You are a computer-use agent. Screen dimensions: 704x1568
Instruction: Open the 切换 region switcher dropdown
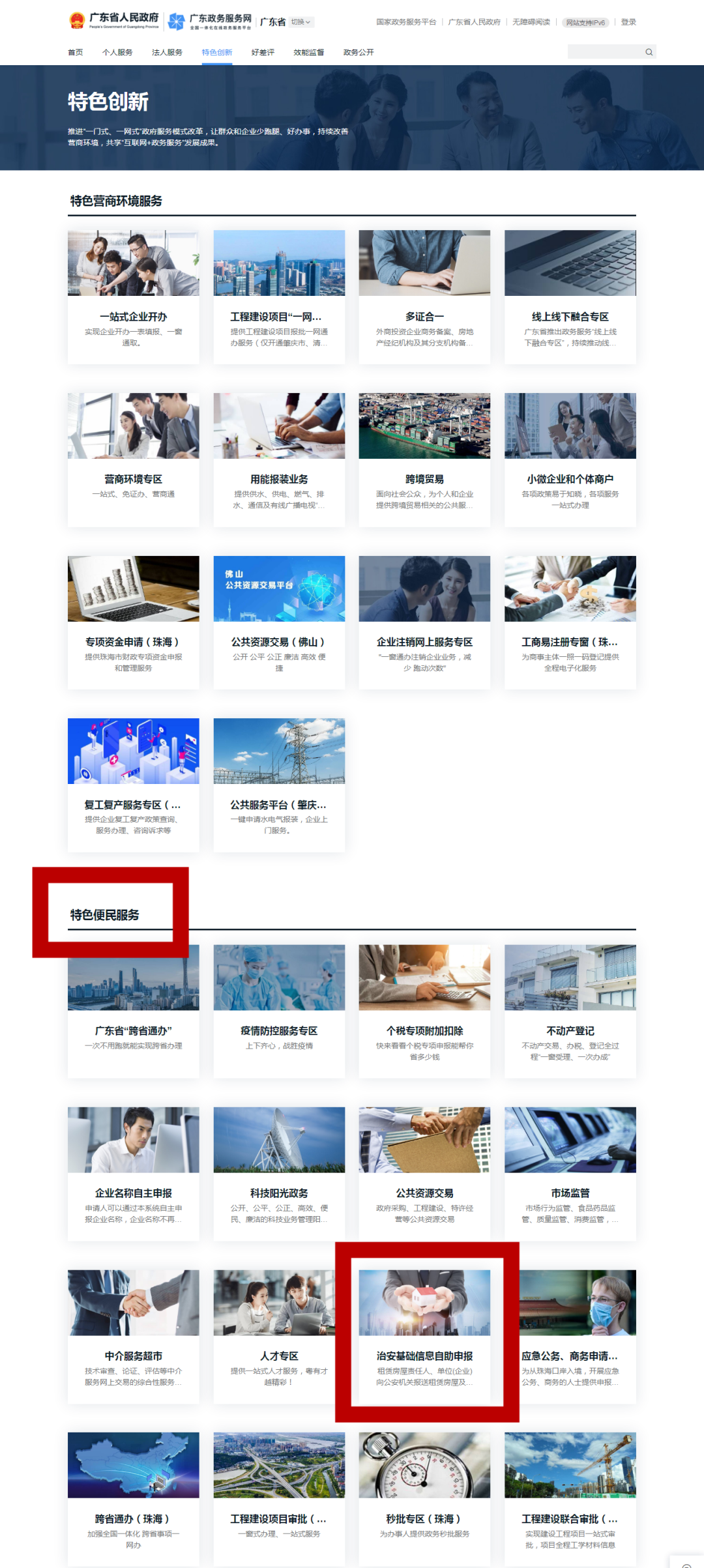[301, 22]
